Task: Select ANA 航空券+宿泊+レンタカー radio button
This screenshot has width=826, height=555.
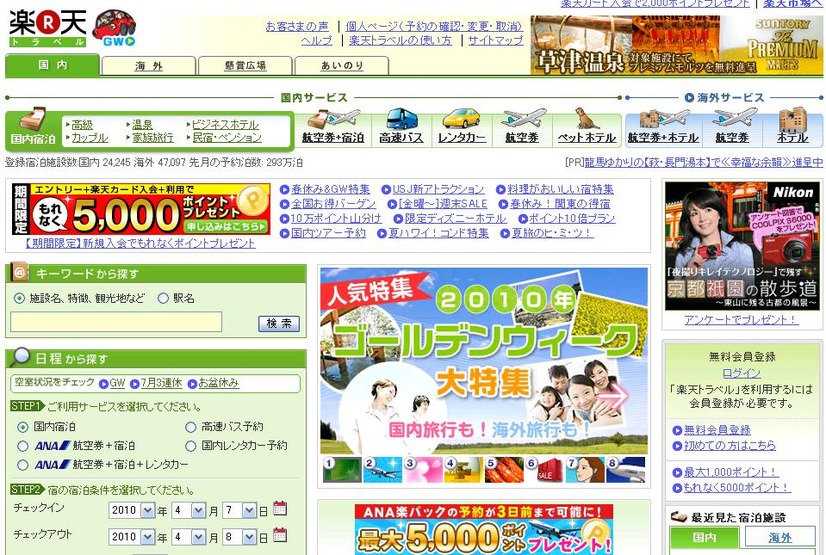Action: tap(23, 465)
